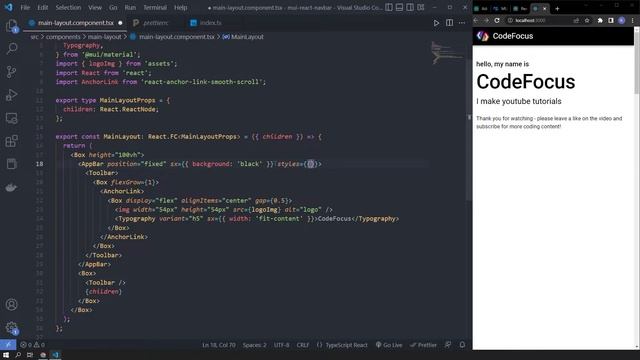
Task: Close the active browser tab
Action: tap(544, 9)
